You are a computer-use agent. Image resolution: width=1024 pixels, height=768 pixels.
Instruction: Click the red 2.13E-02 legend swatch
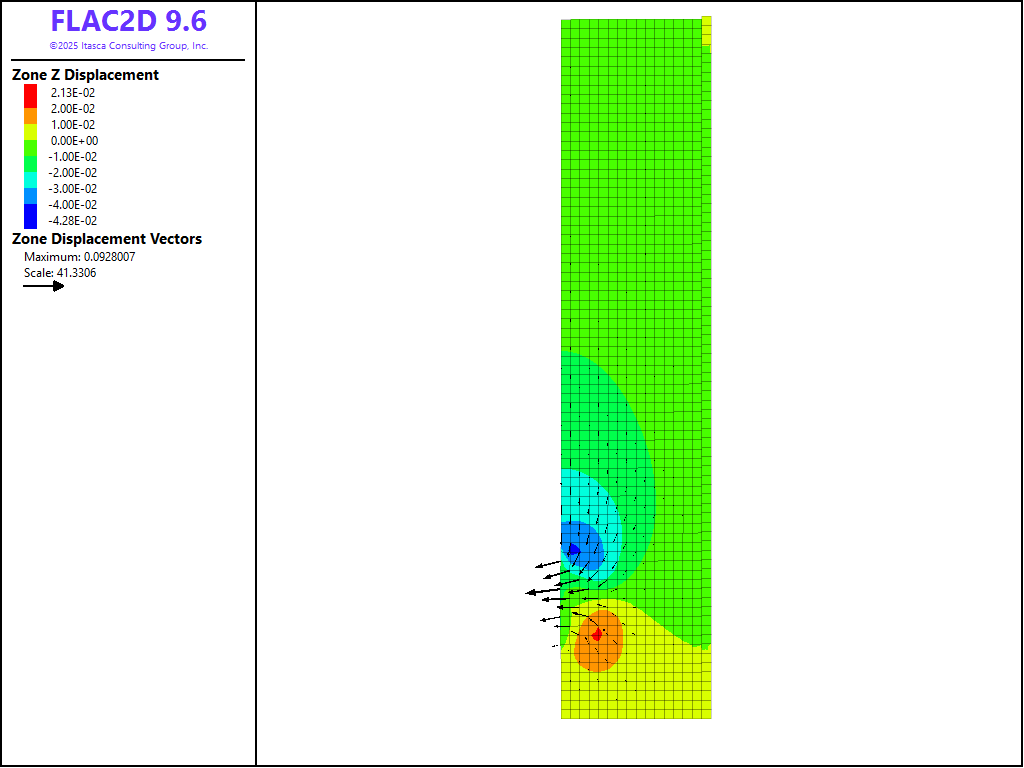(x=31, y=92)
